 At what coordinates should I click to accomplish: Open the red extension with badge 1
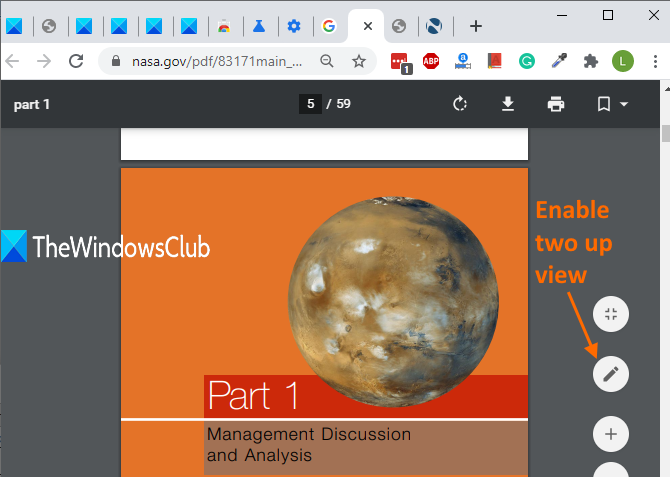(400, 62)
